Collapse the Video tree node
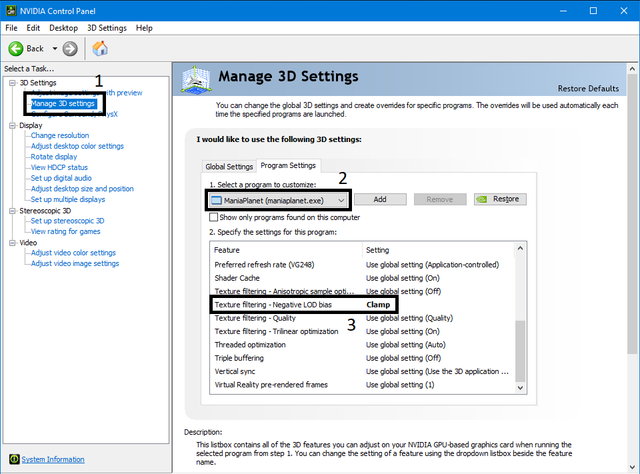640x474 pixels. click(12, 243)
